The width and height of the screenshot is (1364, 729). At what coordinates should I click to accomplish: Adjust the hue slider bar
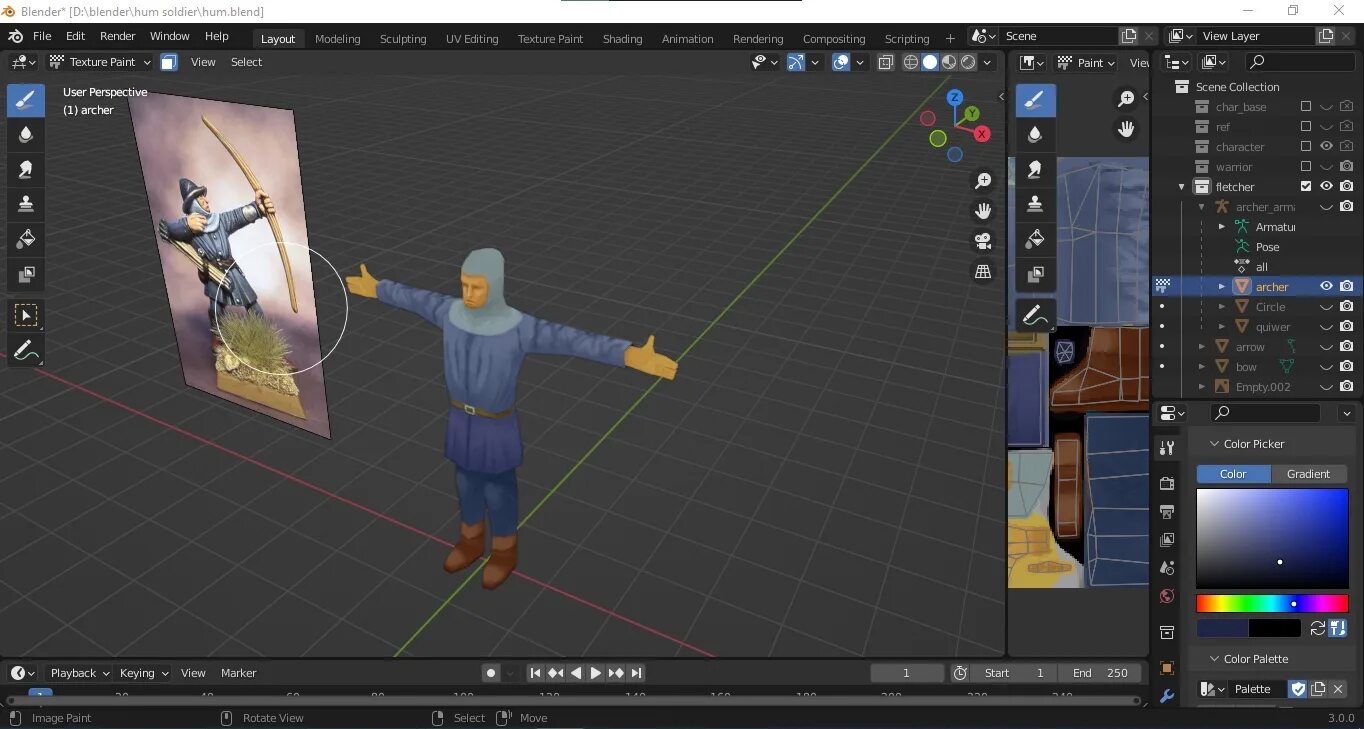click(x=1272, y=604)
